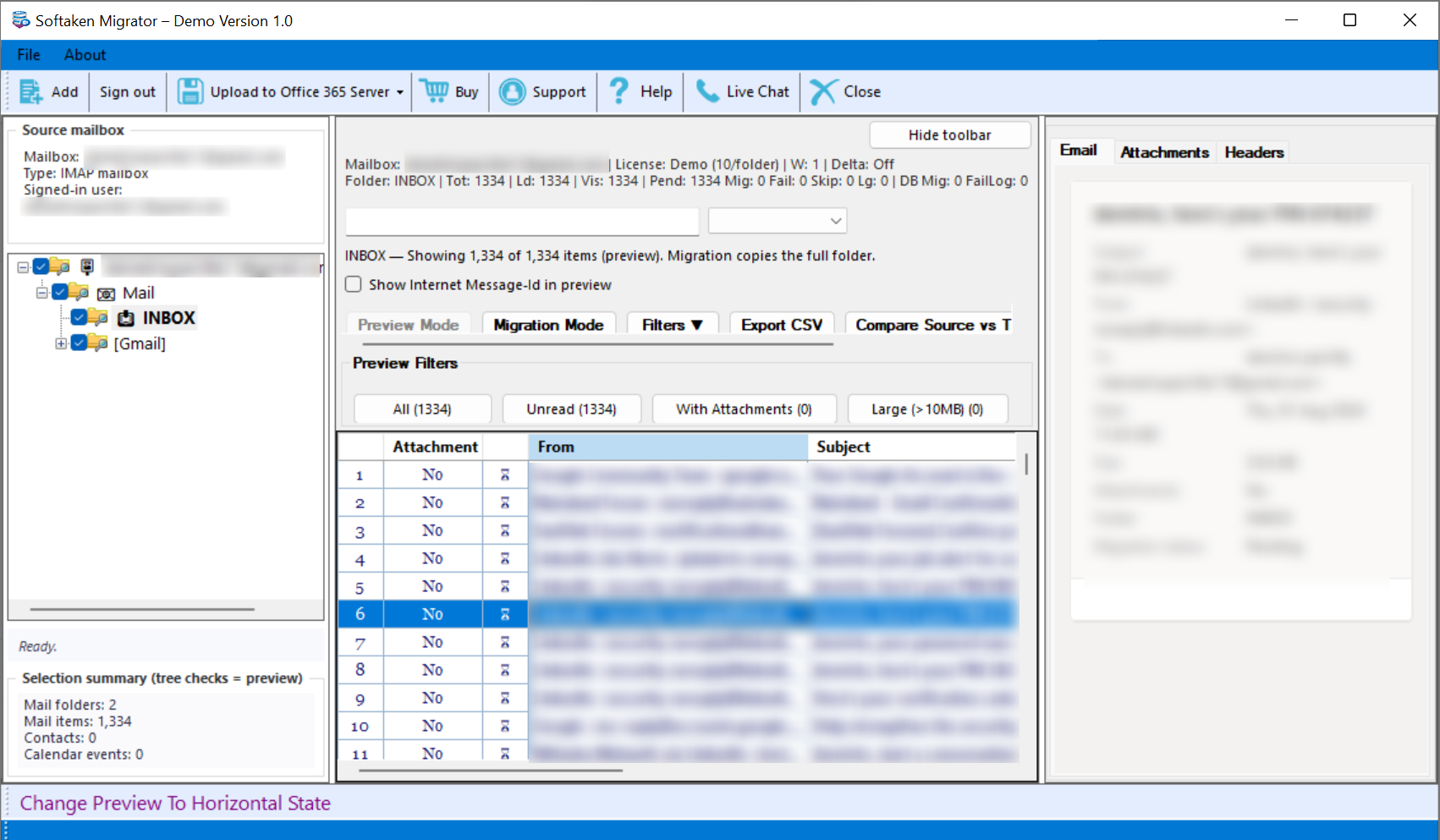This screenshot has height=840, width=1440.
Task: Click the Mail folder camera-style icon
Action: (107, 294)
